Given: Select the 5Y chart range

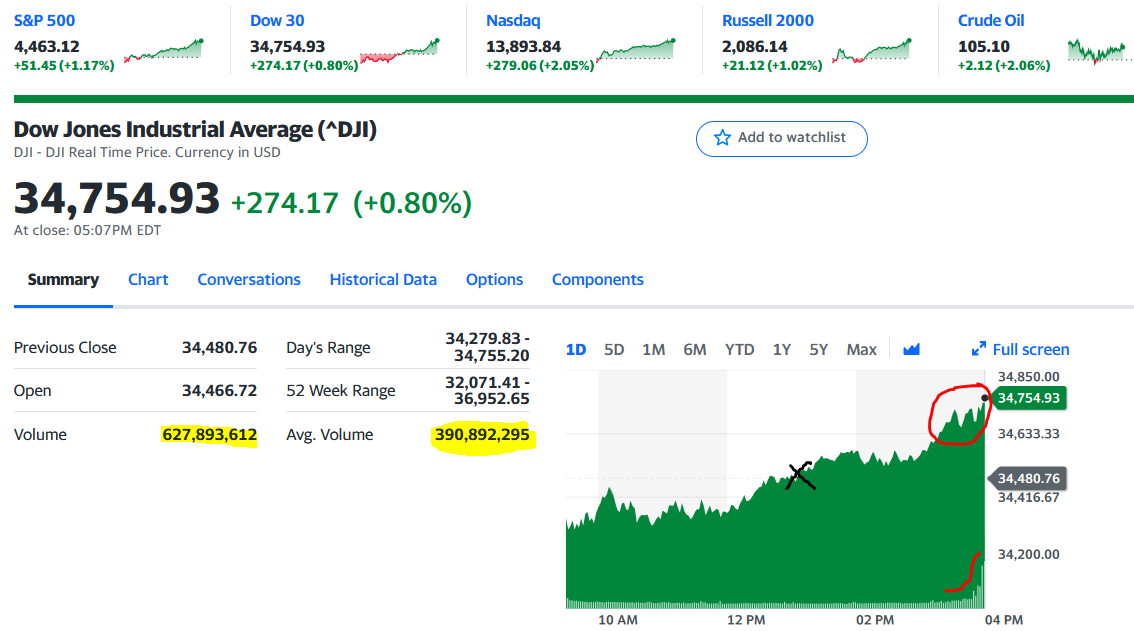Looking at the screenshot, I should pyautogui.click(x=819, y=350).
